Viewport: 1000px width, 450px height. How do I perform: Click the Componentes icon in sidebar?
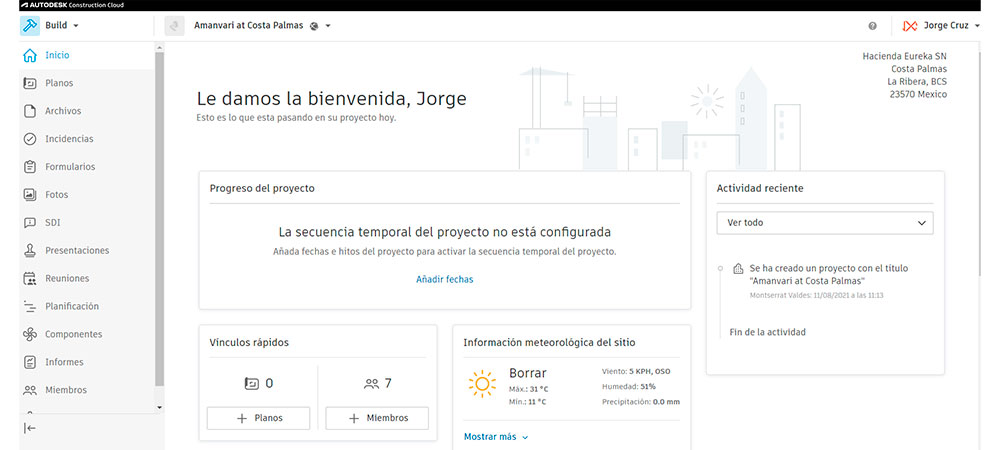30,334
